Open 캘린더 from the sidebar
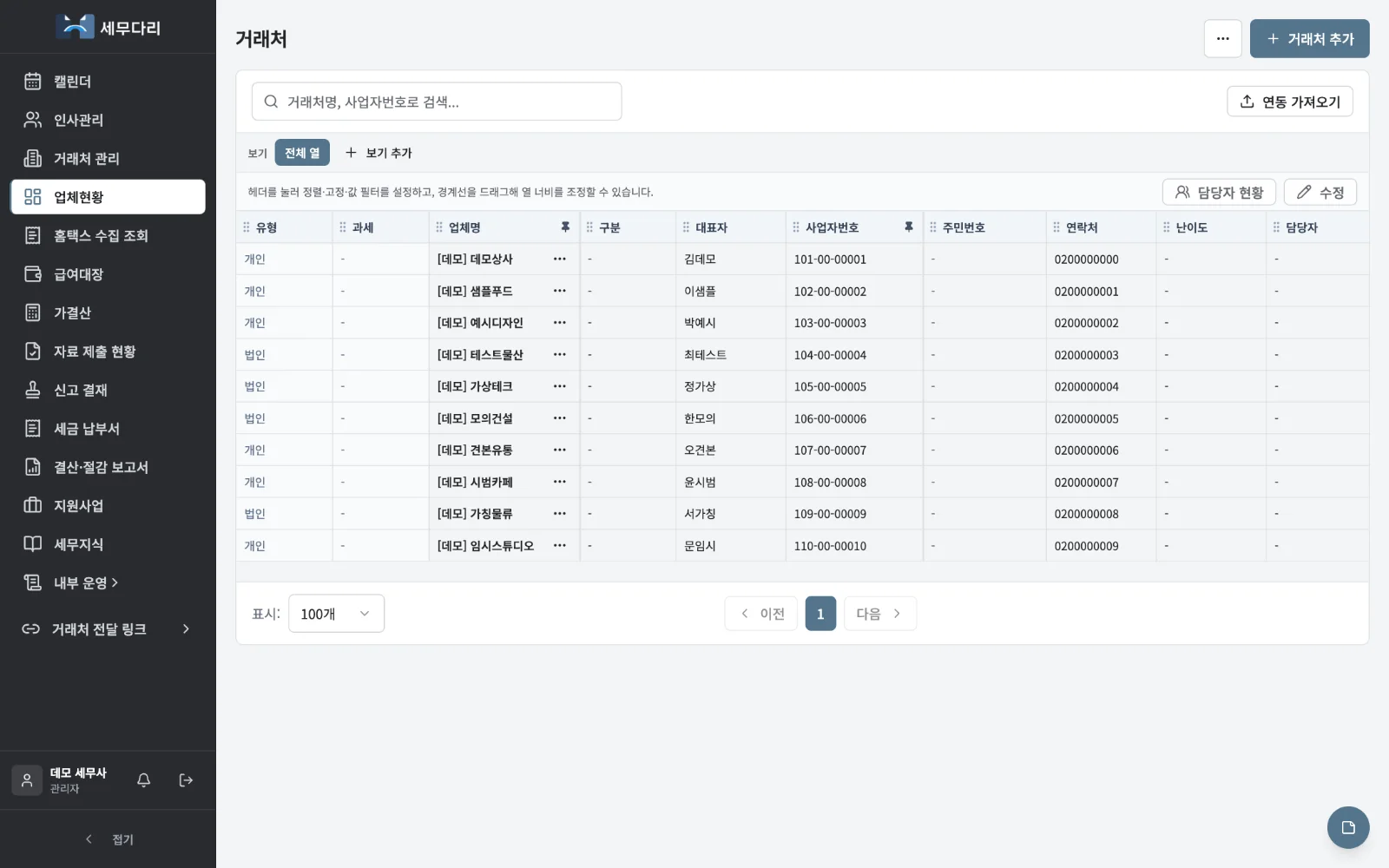The width and height of the screenshot is (1389, 868). 108,82
